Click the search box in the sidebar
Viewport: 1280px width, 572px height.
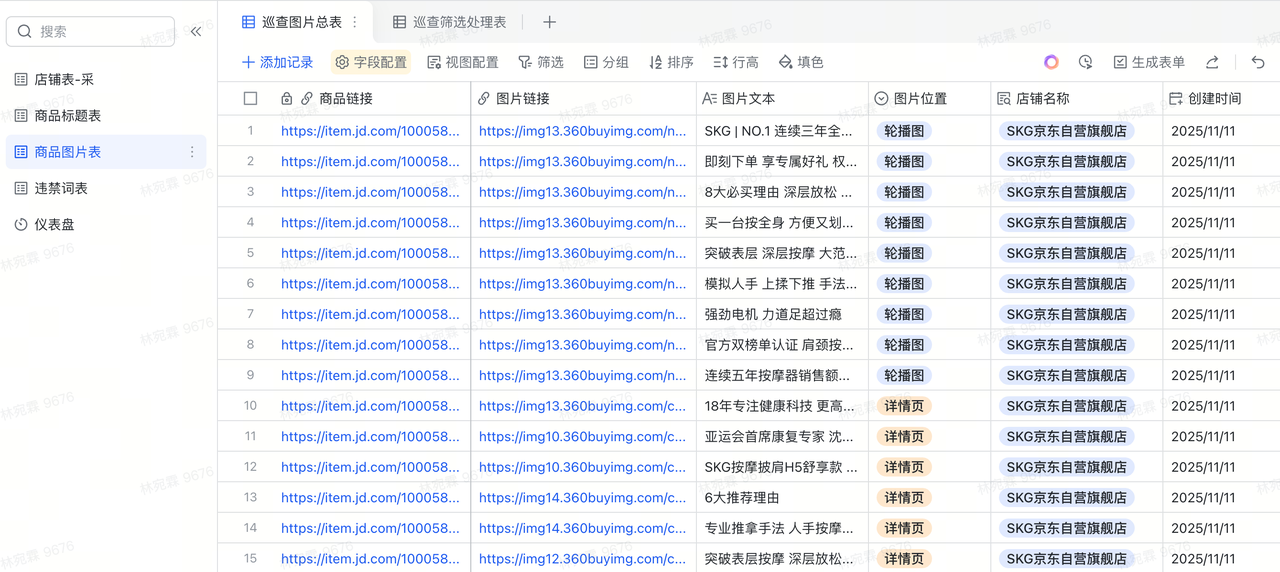coord(90,32)
